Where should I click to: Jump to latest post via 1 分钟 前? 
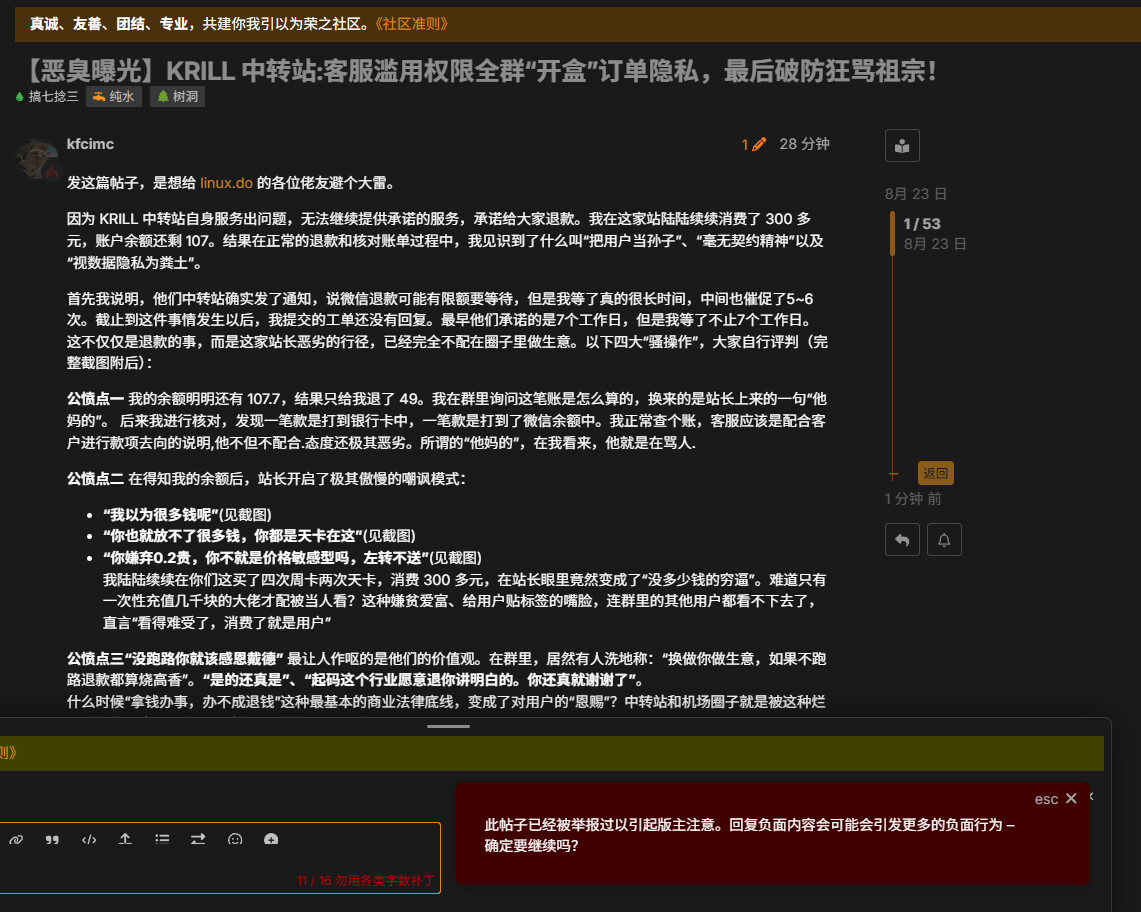coord(913,499)
